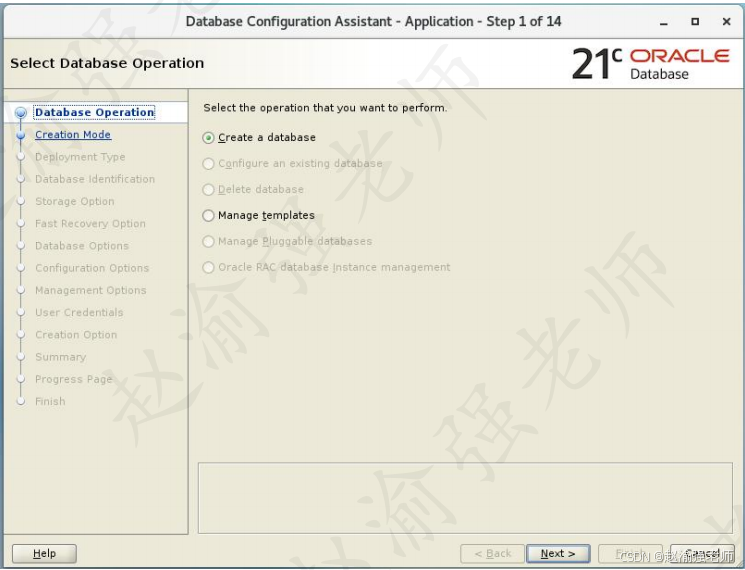Click Fast Recovery Option step

tap(90, 224)
